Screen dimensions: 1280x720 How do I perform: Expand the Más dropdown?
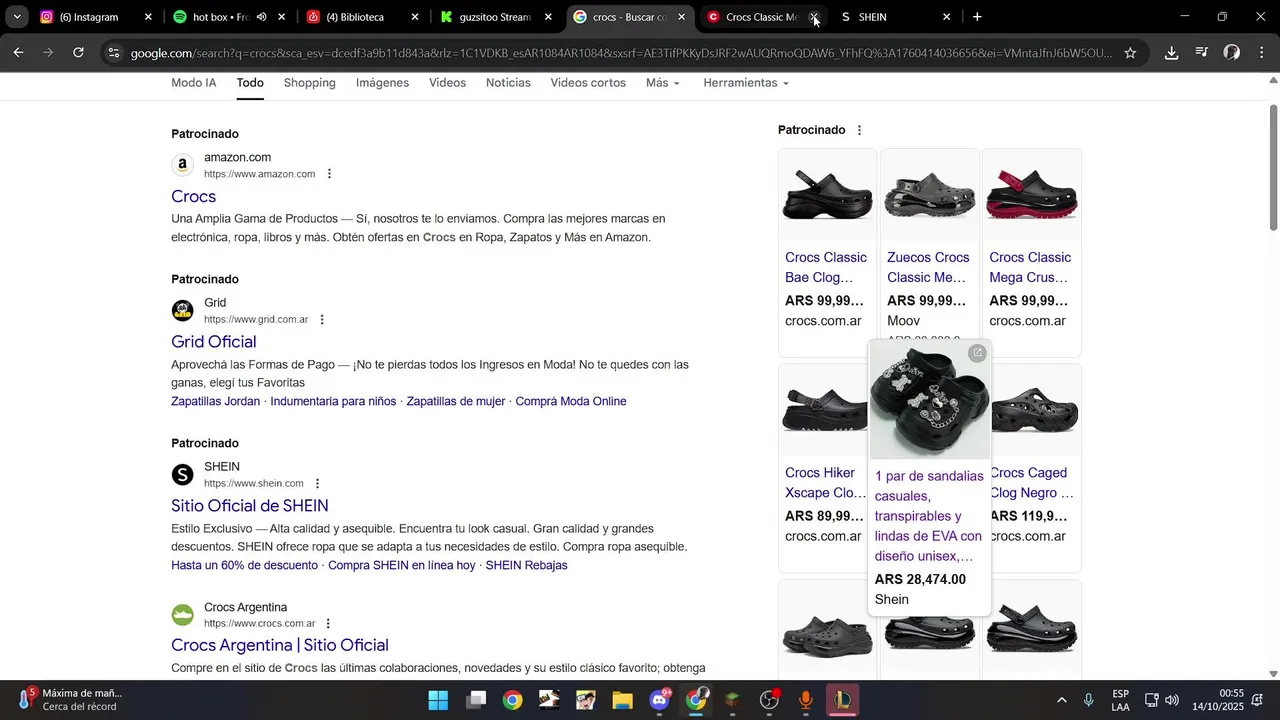pyautogui.click(x=663, y=83)
